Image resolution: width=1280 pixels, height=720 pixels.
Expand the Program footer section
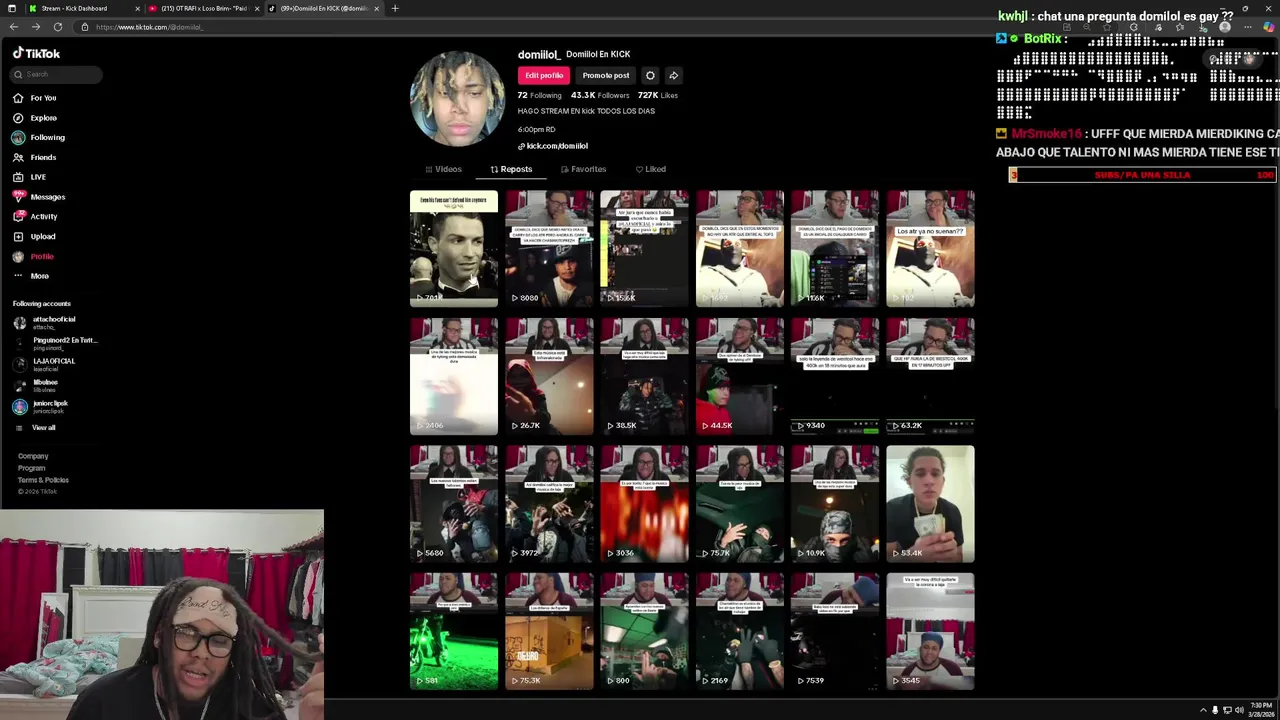[31, 468]
